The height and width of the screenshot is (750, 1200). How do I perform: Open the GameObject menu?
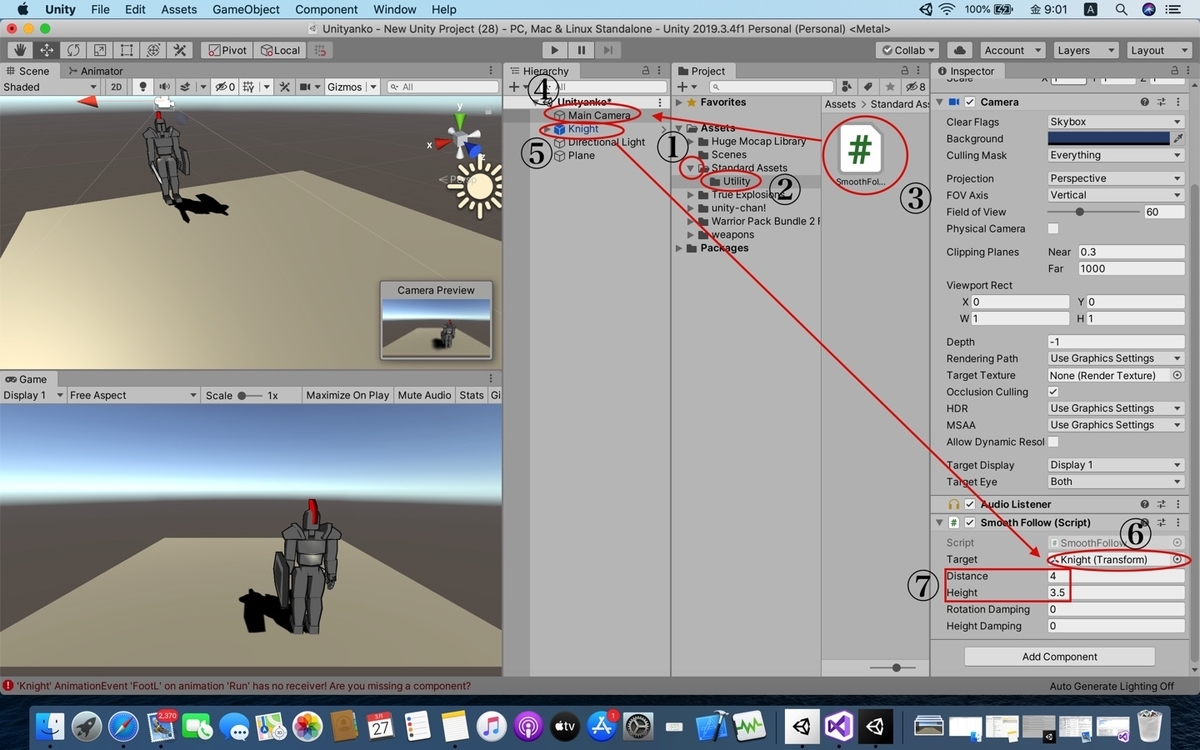click(245, 9)
